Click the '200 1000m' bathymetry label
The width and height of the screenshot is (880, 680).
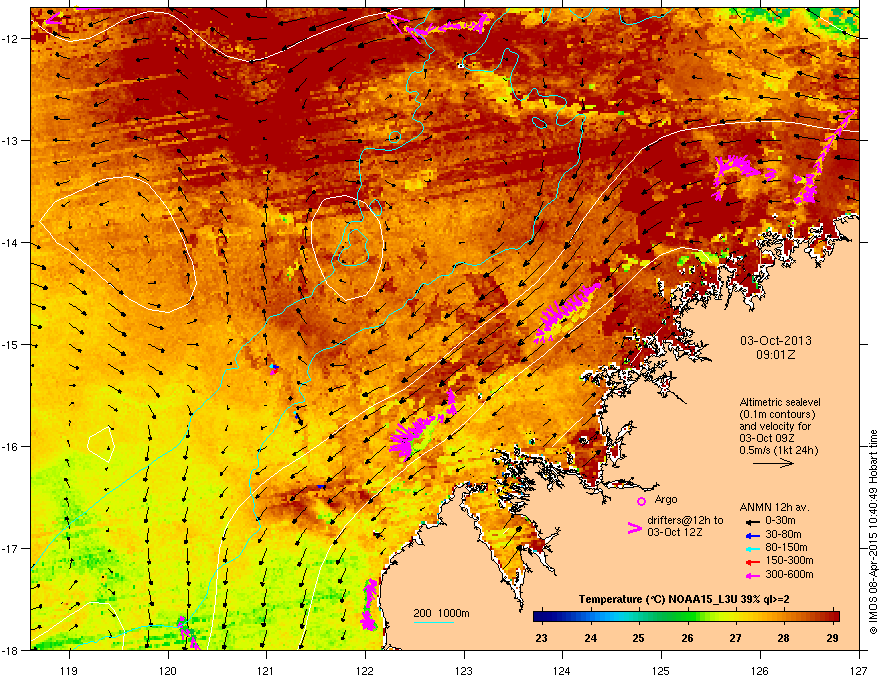(441, 613)
